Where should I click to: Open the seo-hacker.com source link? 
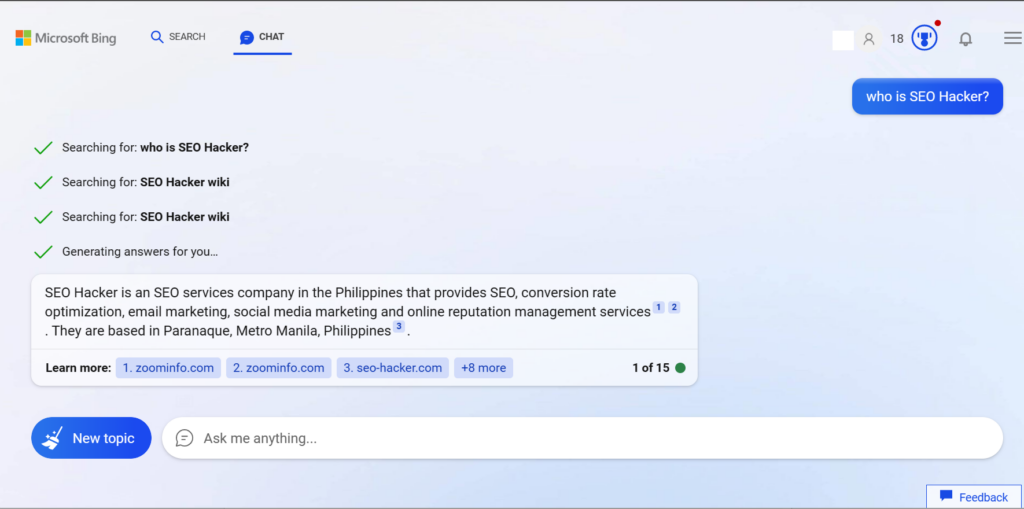(392, 368)
